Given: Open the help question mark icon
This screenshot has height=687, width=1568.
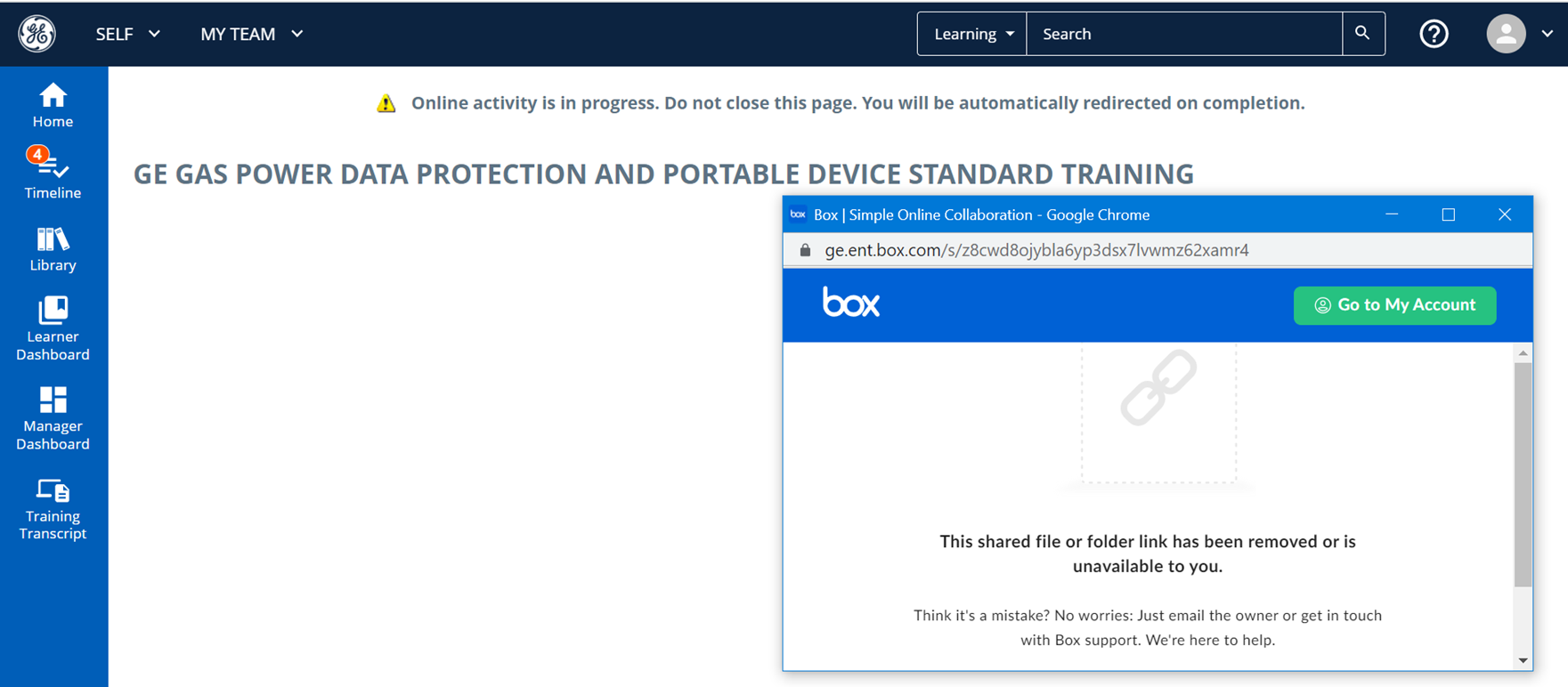Looking at the screenshot, I should (1434, 34).
